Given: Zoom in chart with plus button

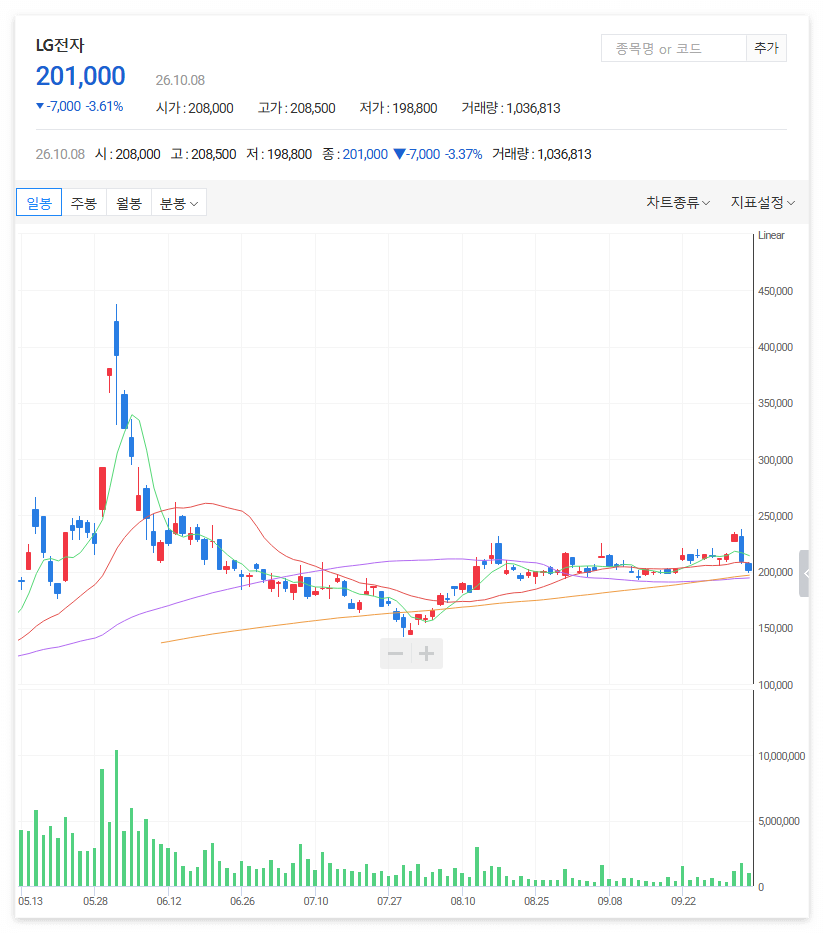Looking at the screenshot, I should pyautogui.click(x=427, y=653).
